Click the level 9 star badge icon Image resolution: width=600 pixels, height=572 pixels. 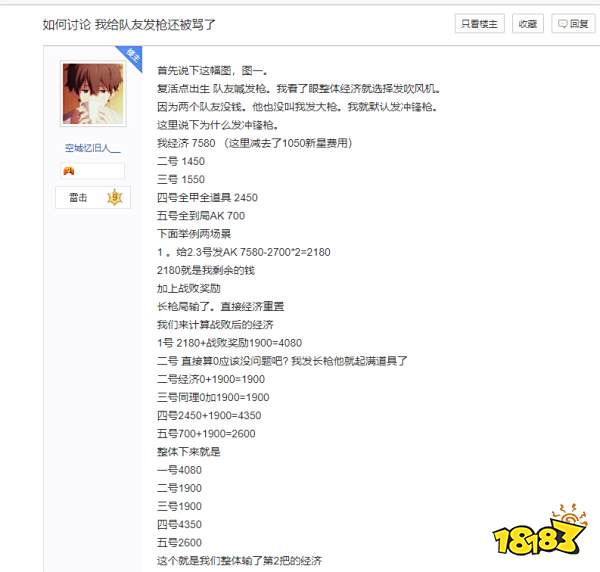coord(114,197)
